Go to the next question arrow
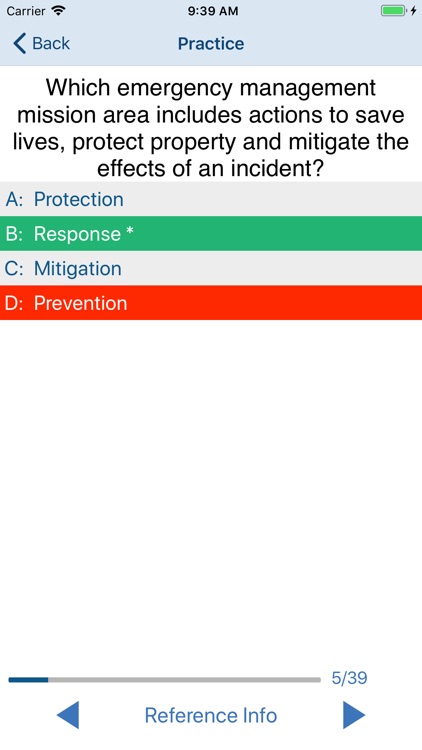 [354, 715]
